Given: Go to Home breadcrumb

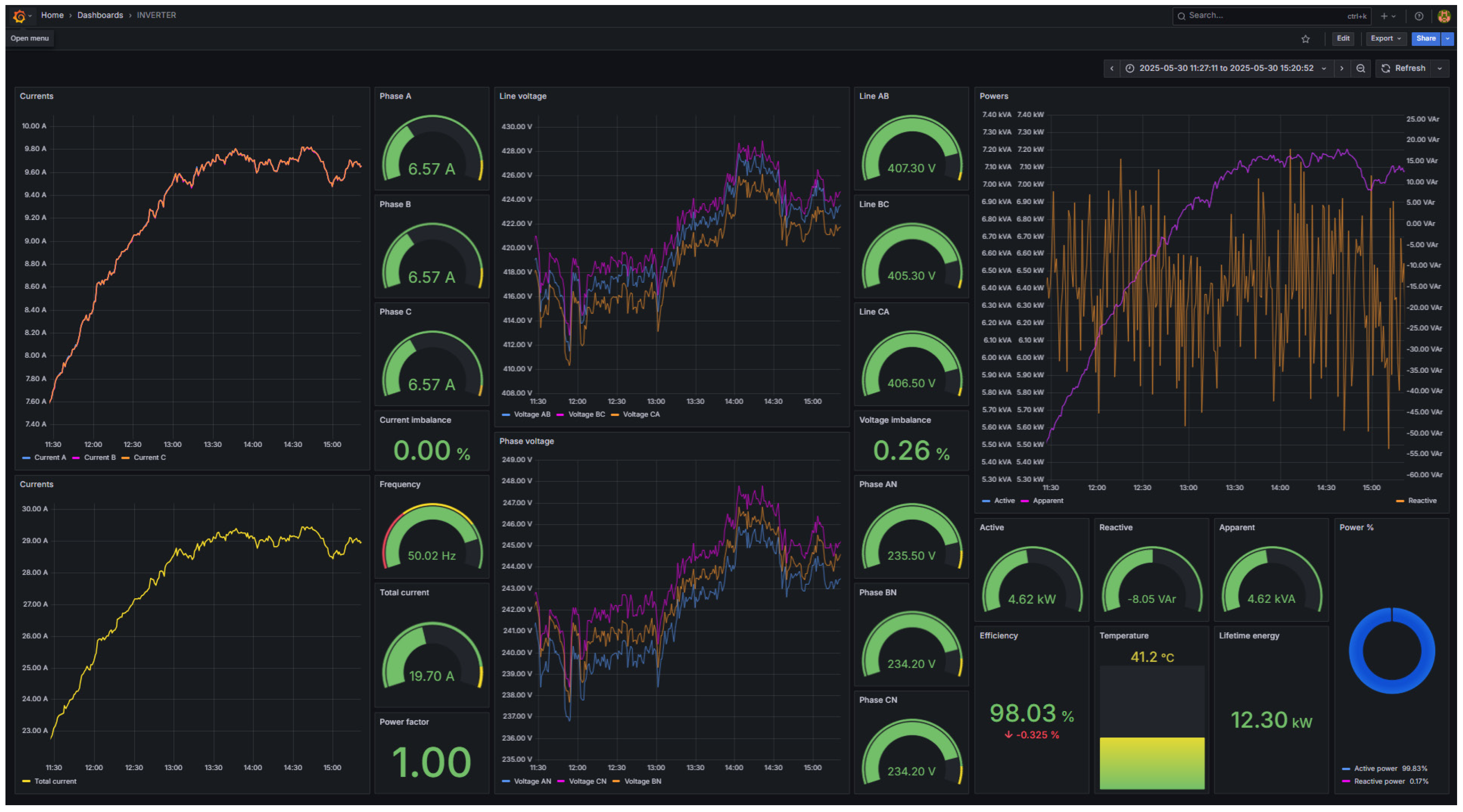Looking at the screenshot, I should tap(52, 15).
